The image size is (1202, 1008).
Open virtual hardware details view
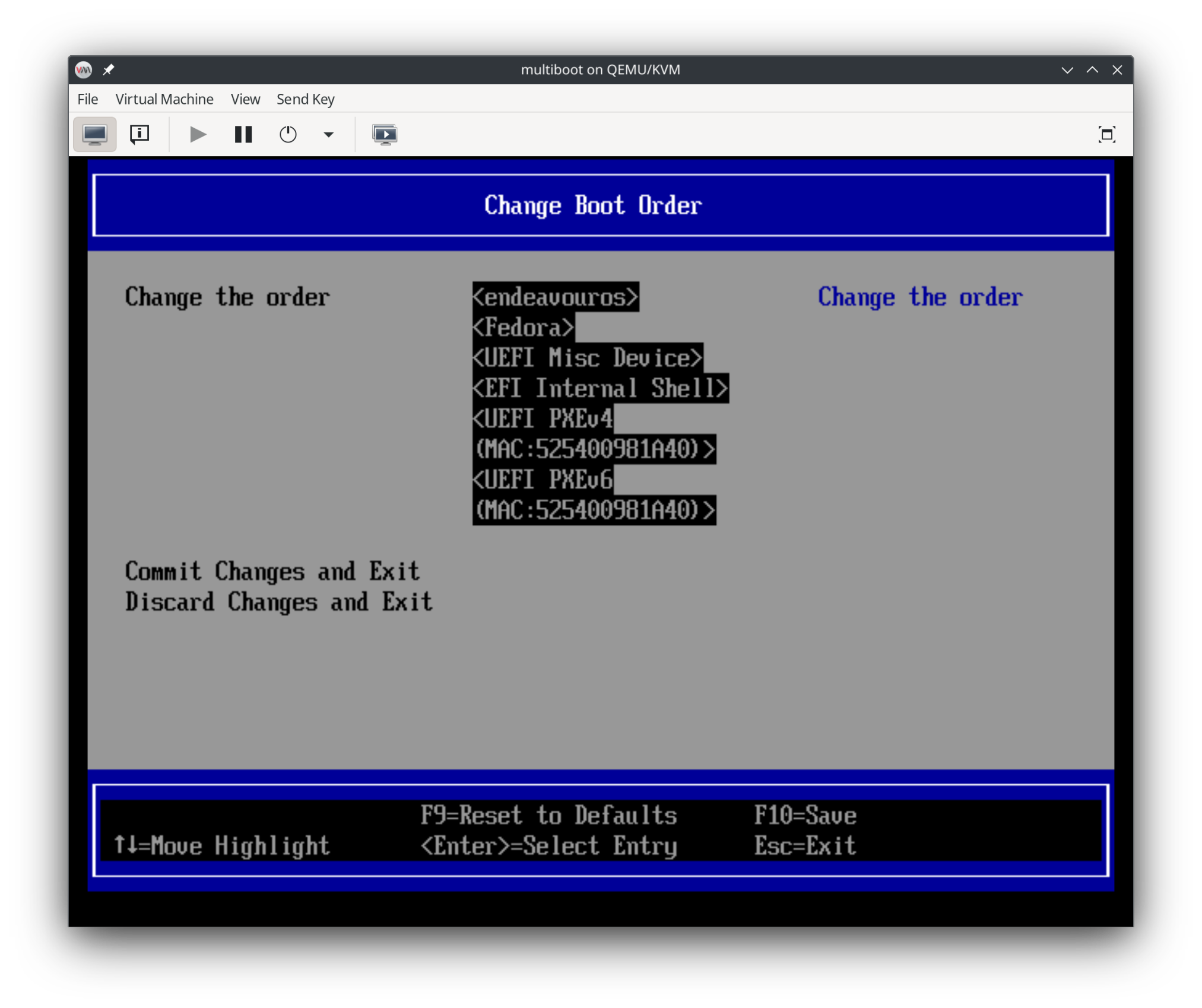pyautogui.click(x=139, y=134)
